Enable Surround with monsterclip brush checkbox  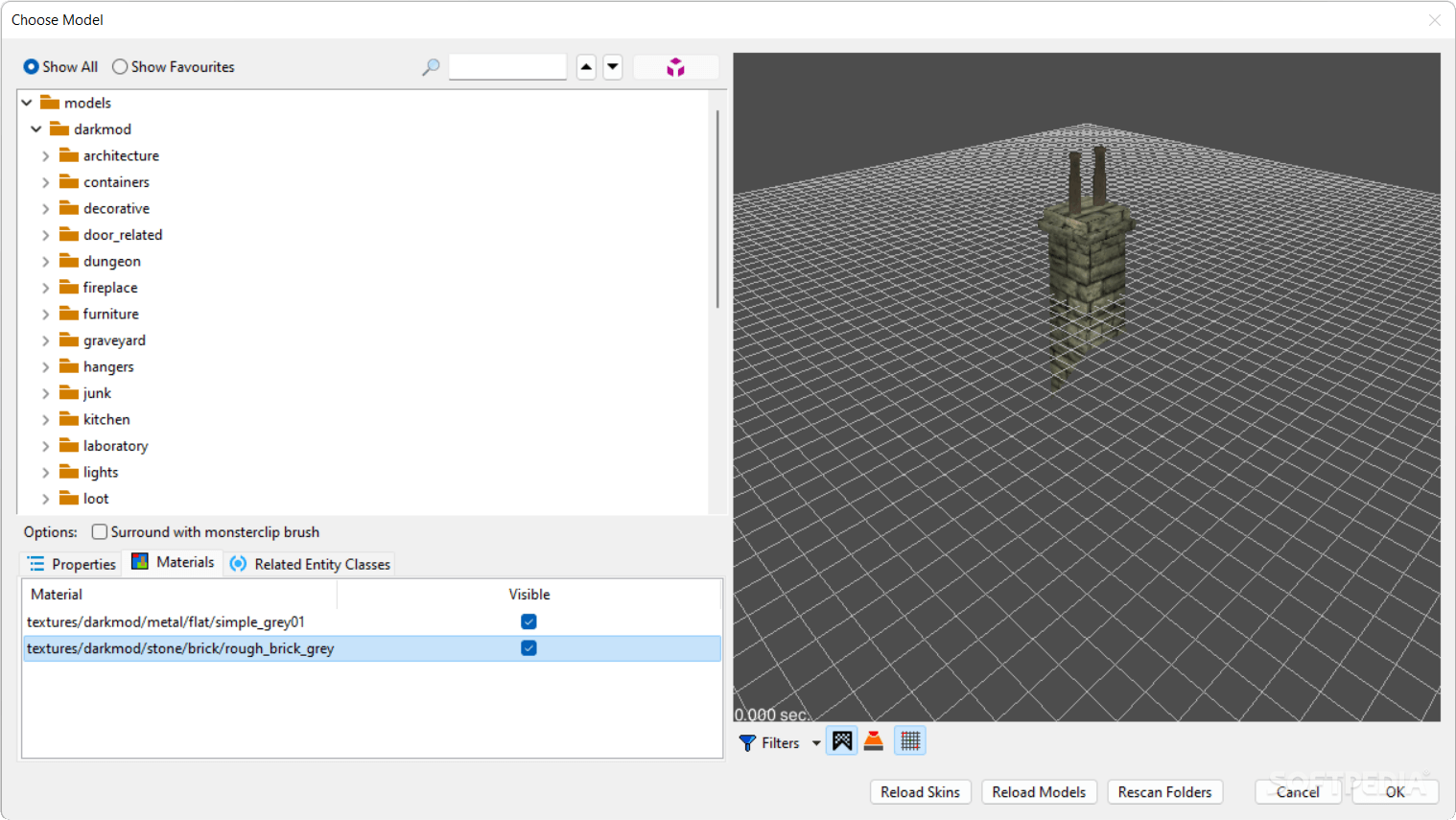[99, 531]
